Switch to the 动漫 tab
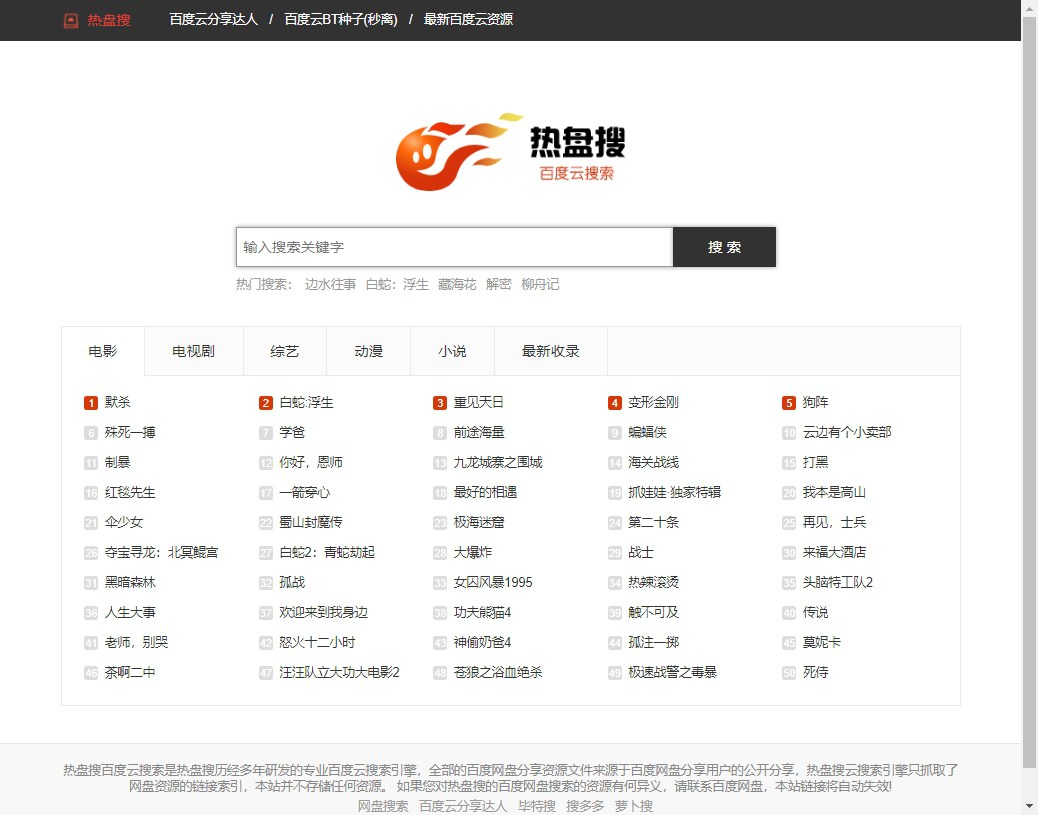 point(369,351)
